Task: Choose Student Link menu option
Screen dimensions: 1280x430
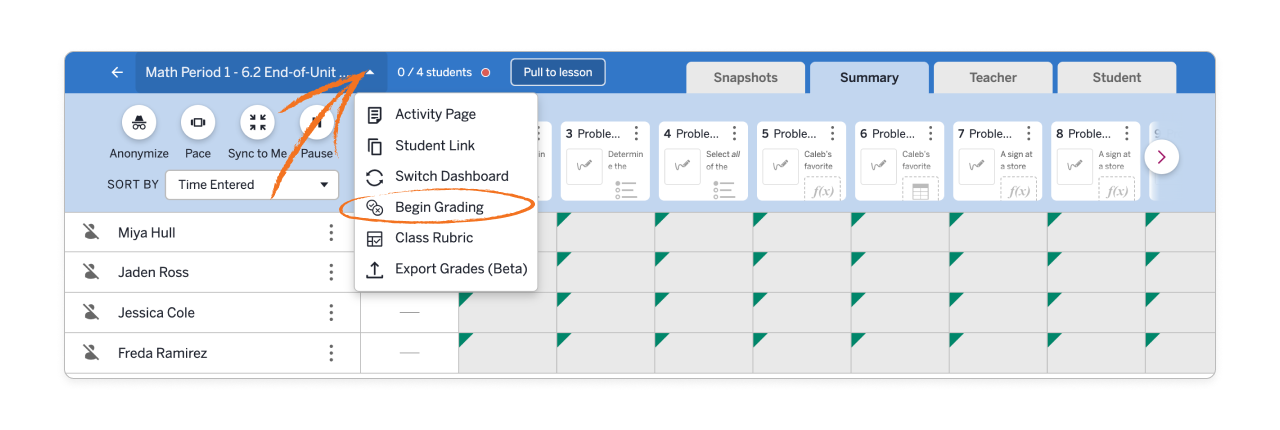Action: (434, 145)
